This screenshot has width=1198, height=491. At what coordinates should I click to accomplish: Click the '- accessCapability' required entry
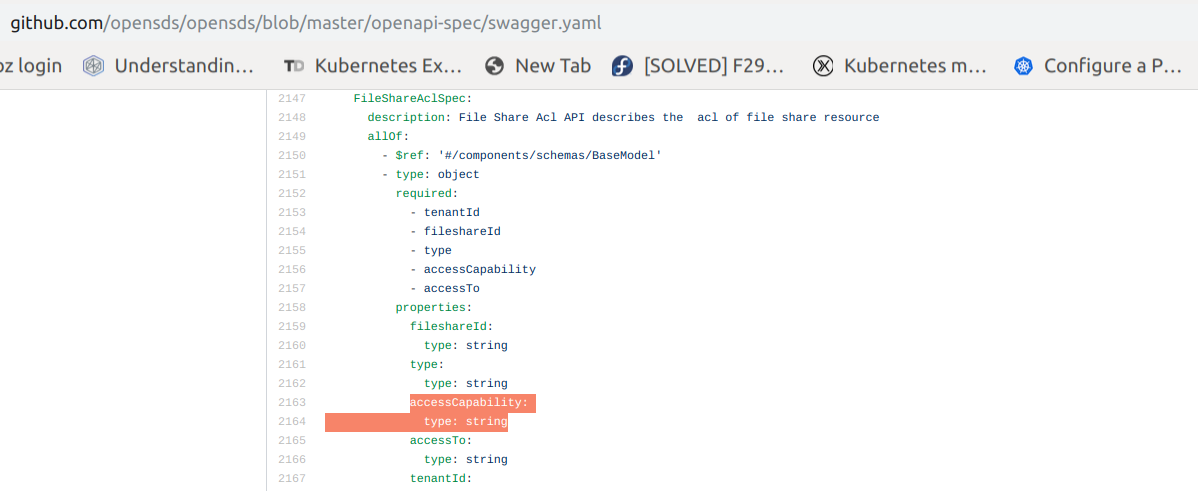pyautogui.click(x=473, y=270)
